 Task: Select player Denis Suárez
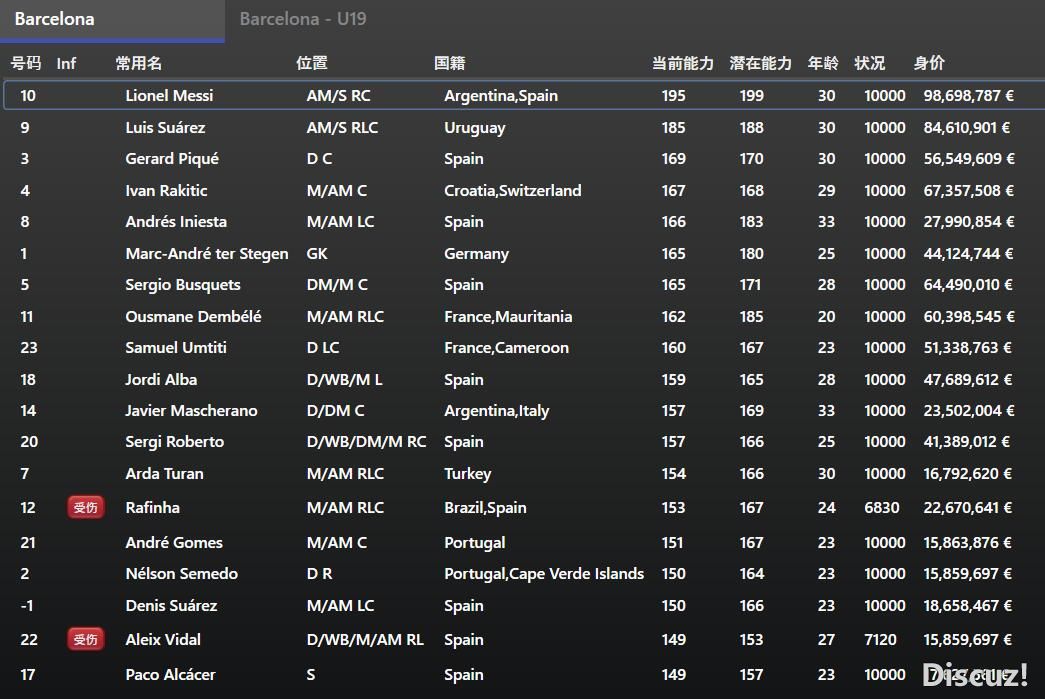pyautogui.click(x=171, y=606)
